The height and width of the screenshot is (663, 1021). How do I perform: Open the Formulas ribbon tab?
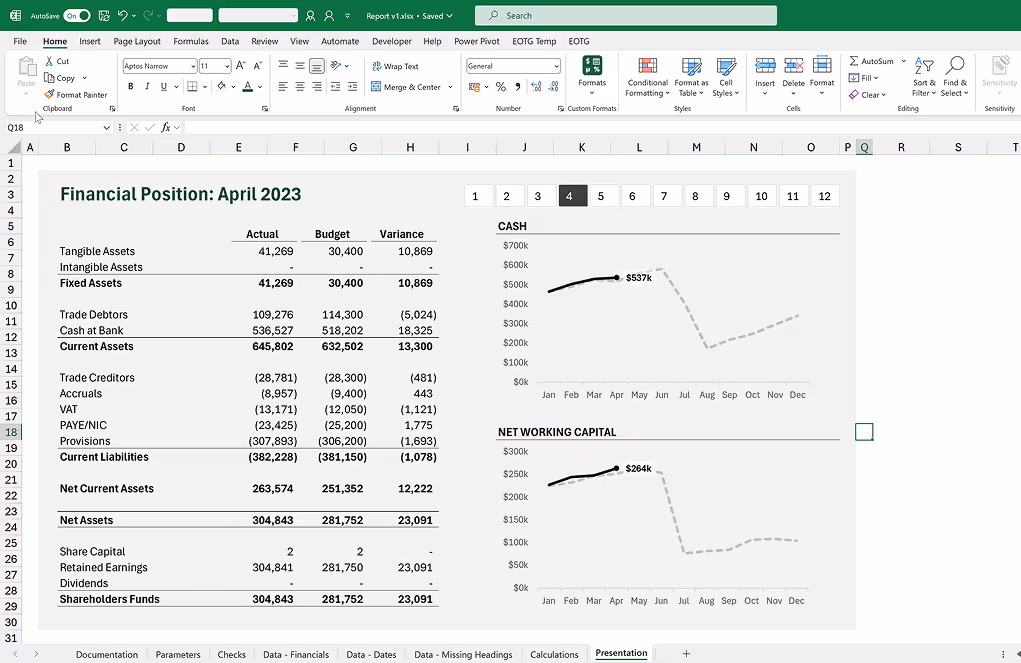point(191,41)
